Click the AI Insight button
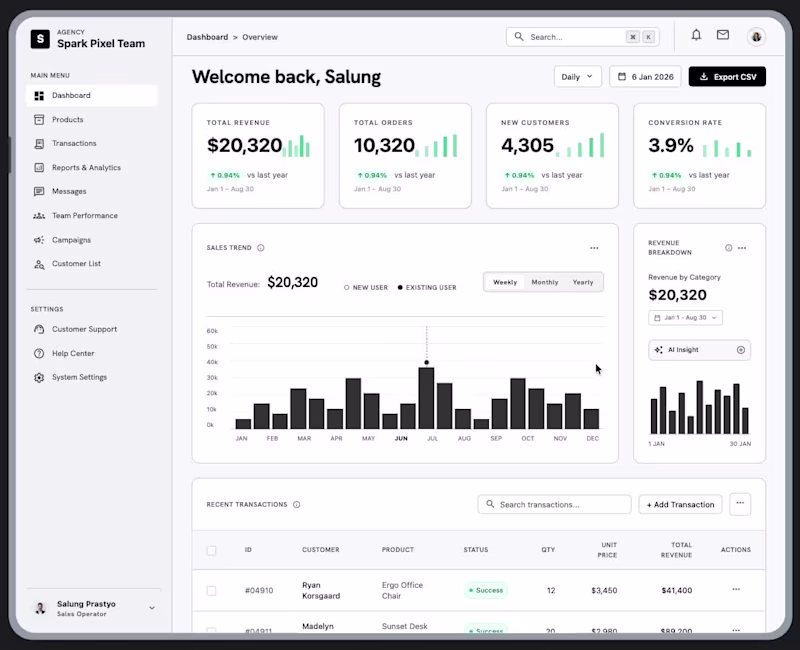This screenshot has width=800, height=650. (699, 350)
